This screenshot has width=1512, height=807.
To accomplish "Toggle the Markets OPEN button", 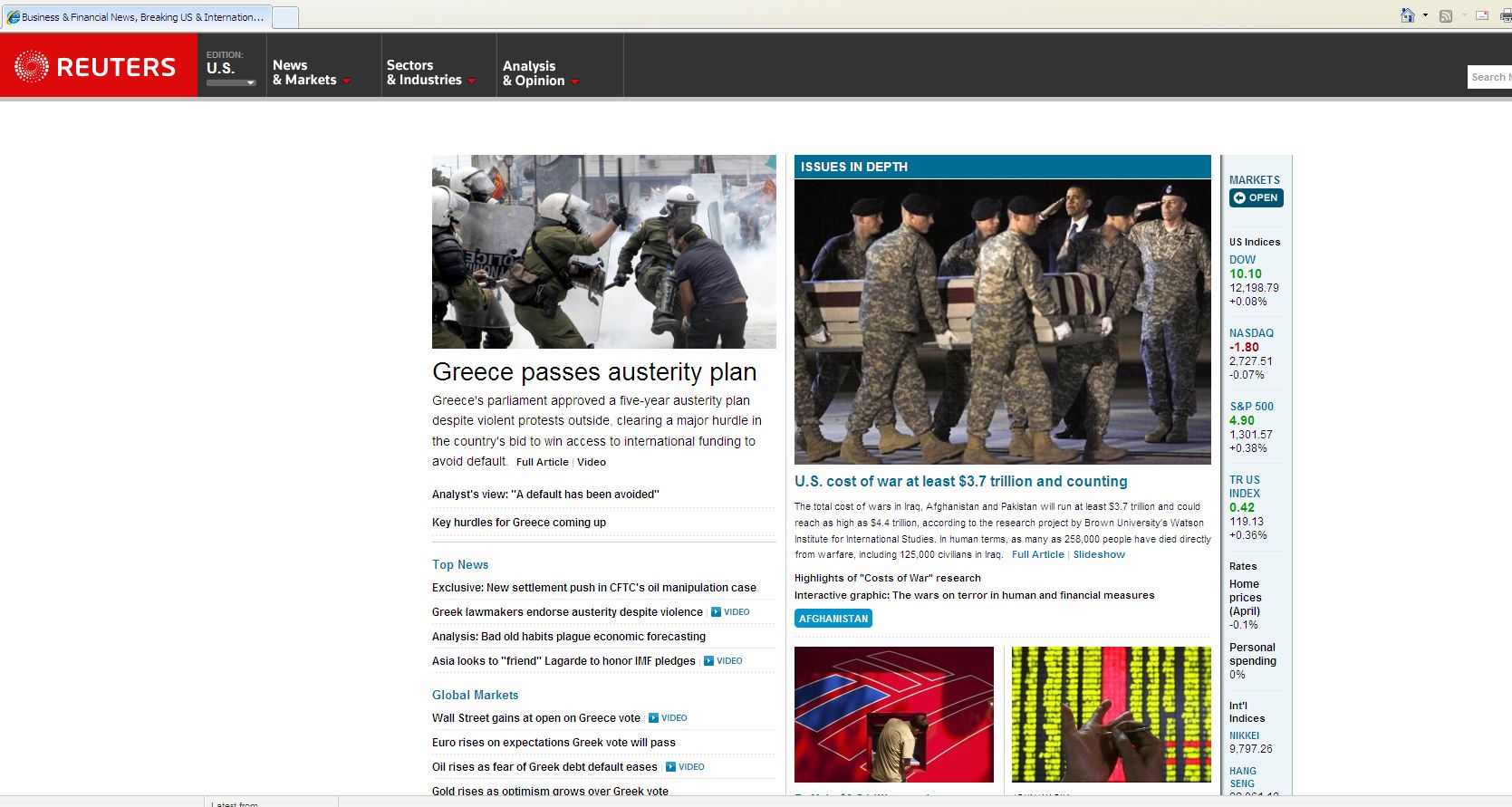I will [x=1256, y=197].
